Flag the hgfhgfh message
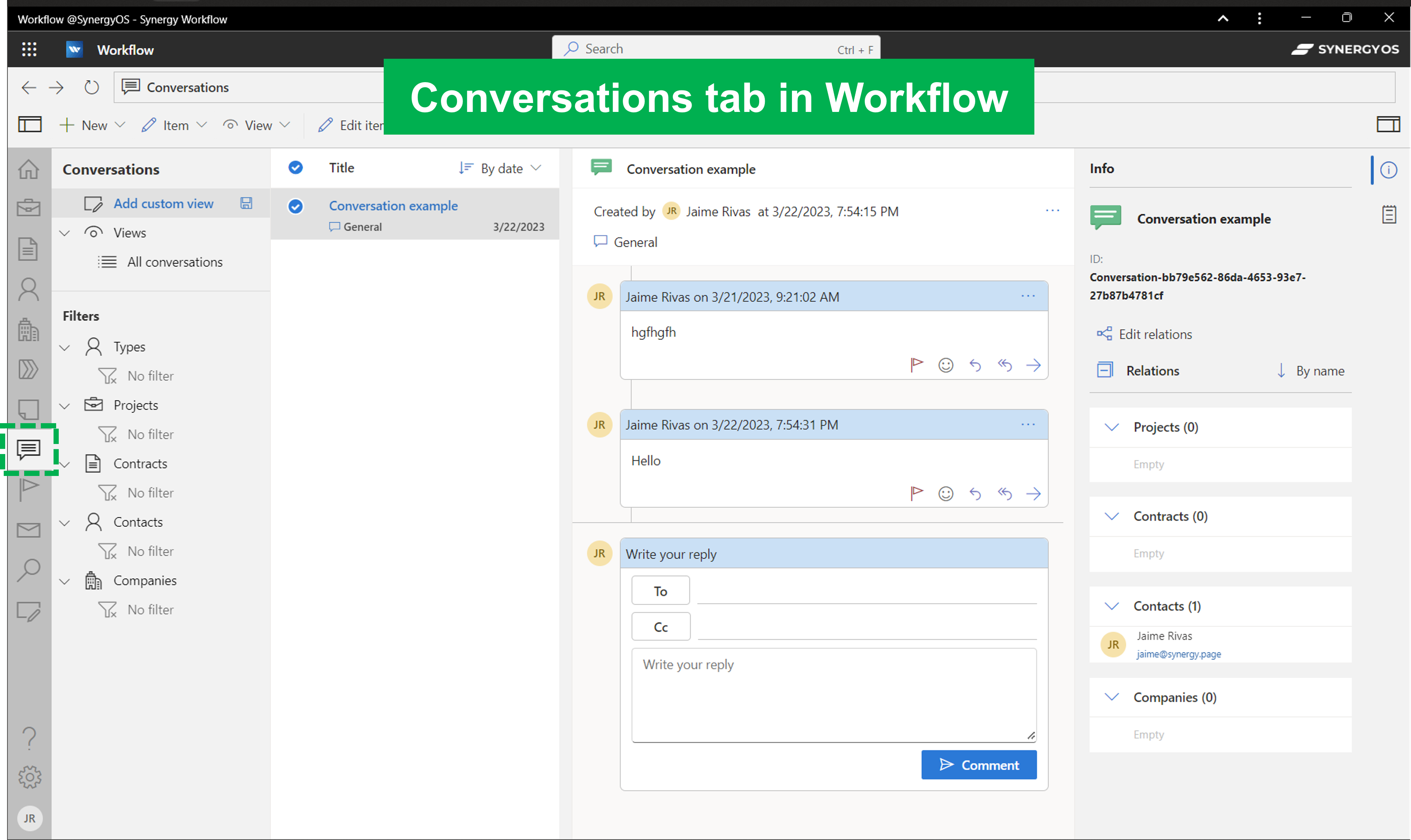This screenshot has height=840, width=1411. point(917,365)
